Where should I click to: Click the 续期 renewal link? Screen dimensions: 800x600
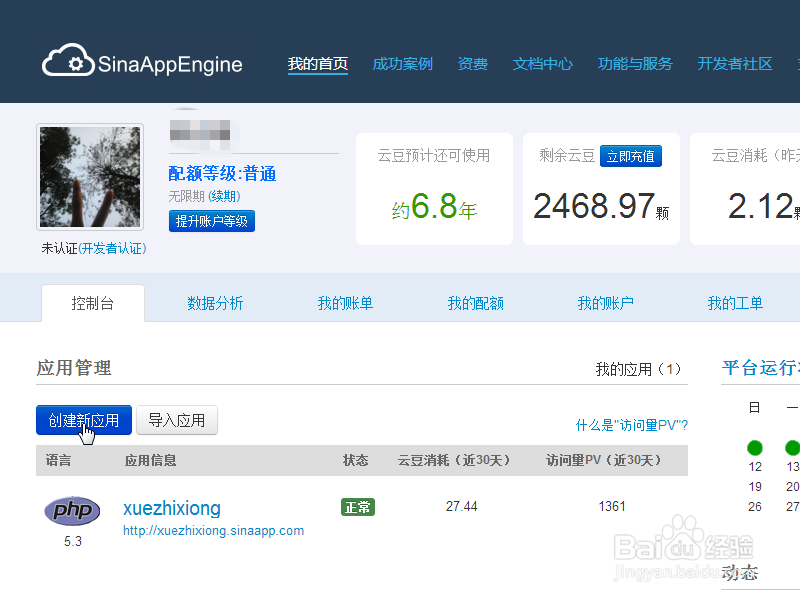tap(224, 196)
